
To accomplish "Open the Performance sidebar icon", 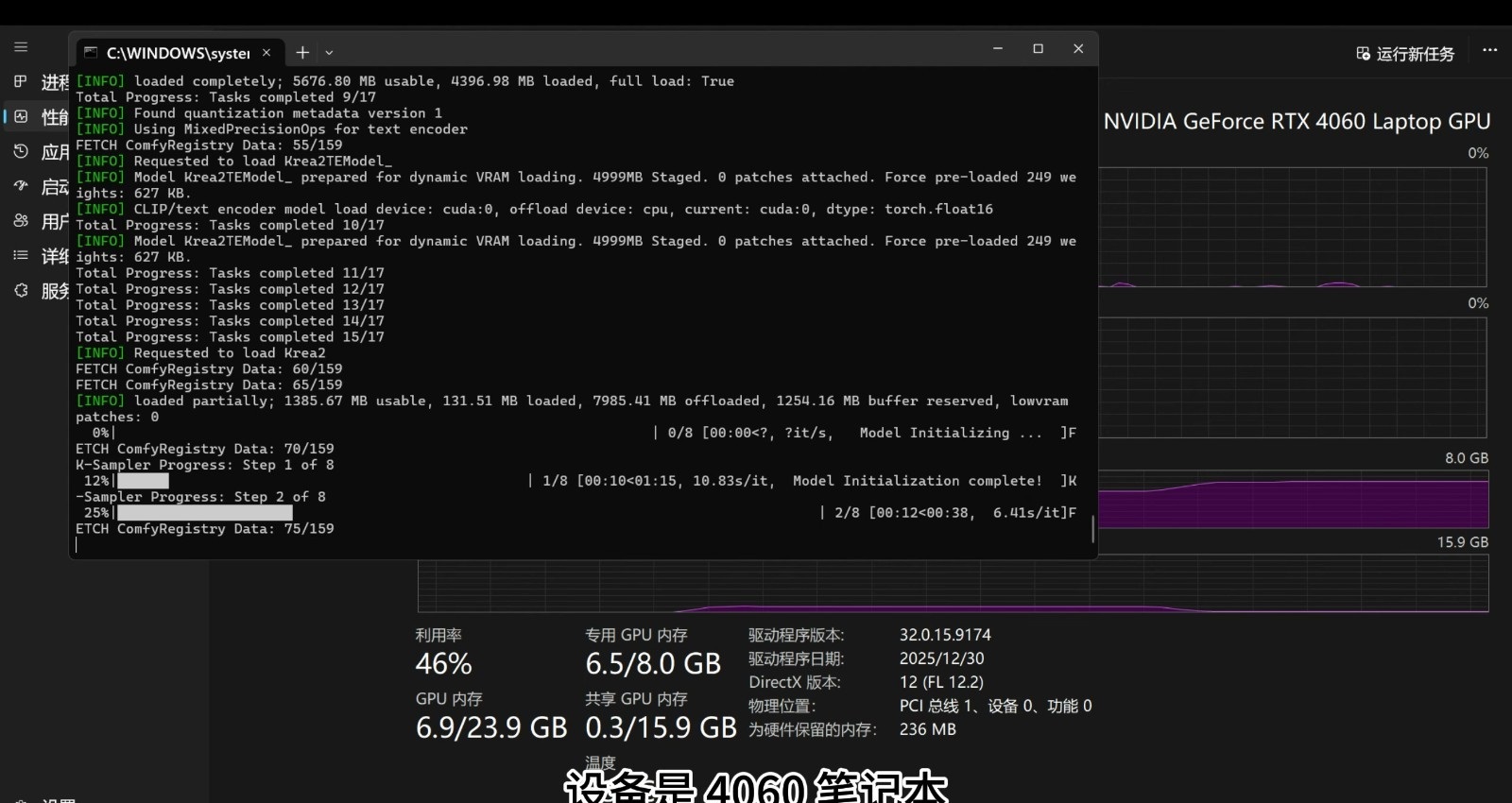I will click(21, 116).
